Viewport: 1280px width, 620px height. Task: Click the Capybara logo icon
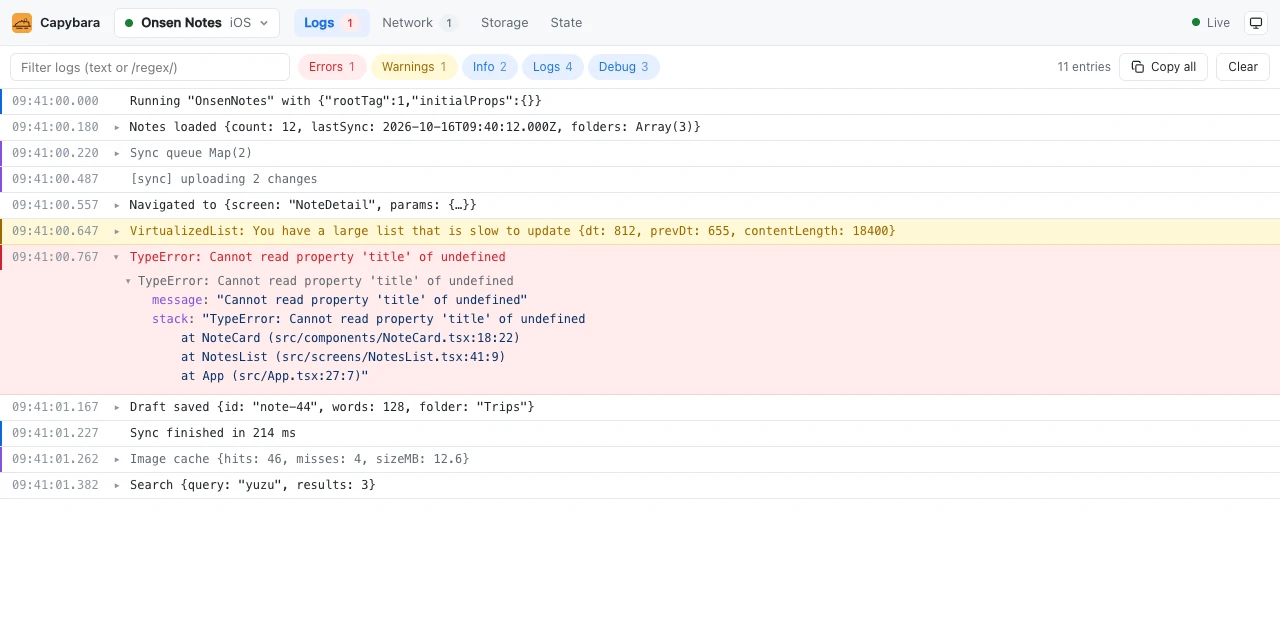(x=22, y=23)
